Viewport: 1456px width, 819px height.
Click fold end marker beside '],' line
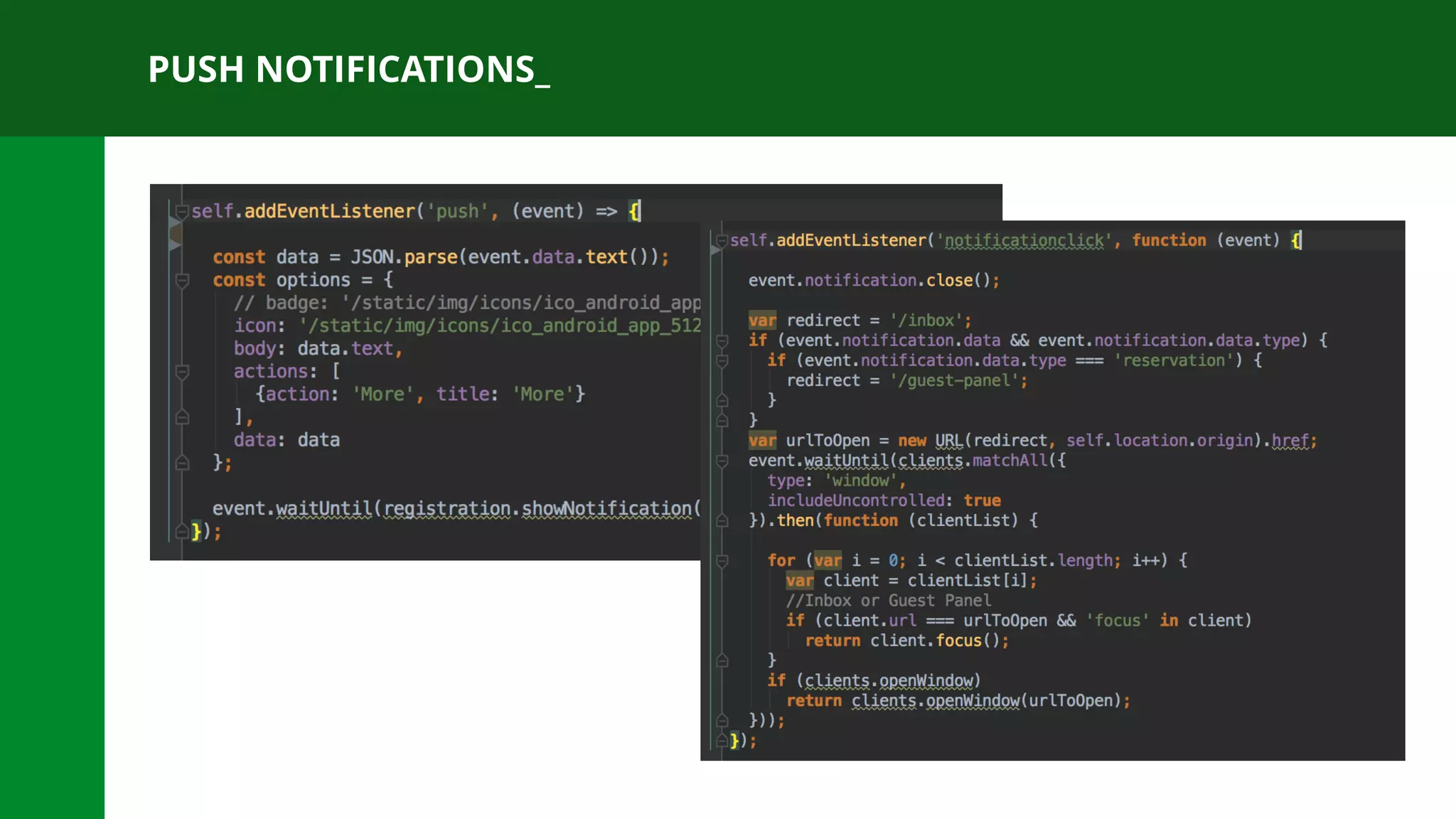[x=182, y=417]
